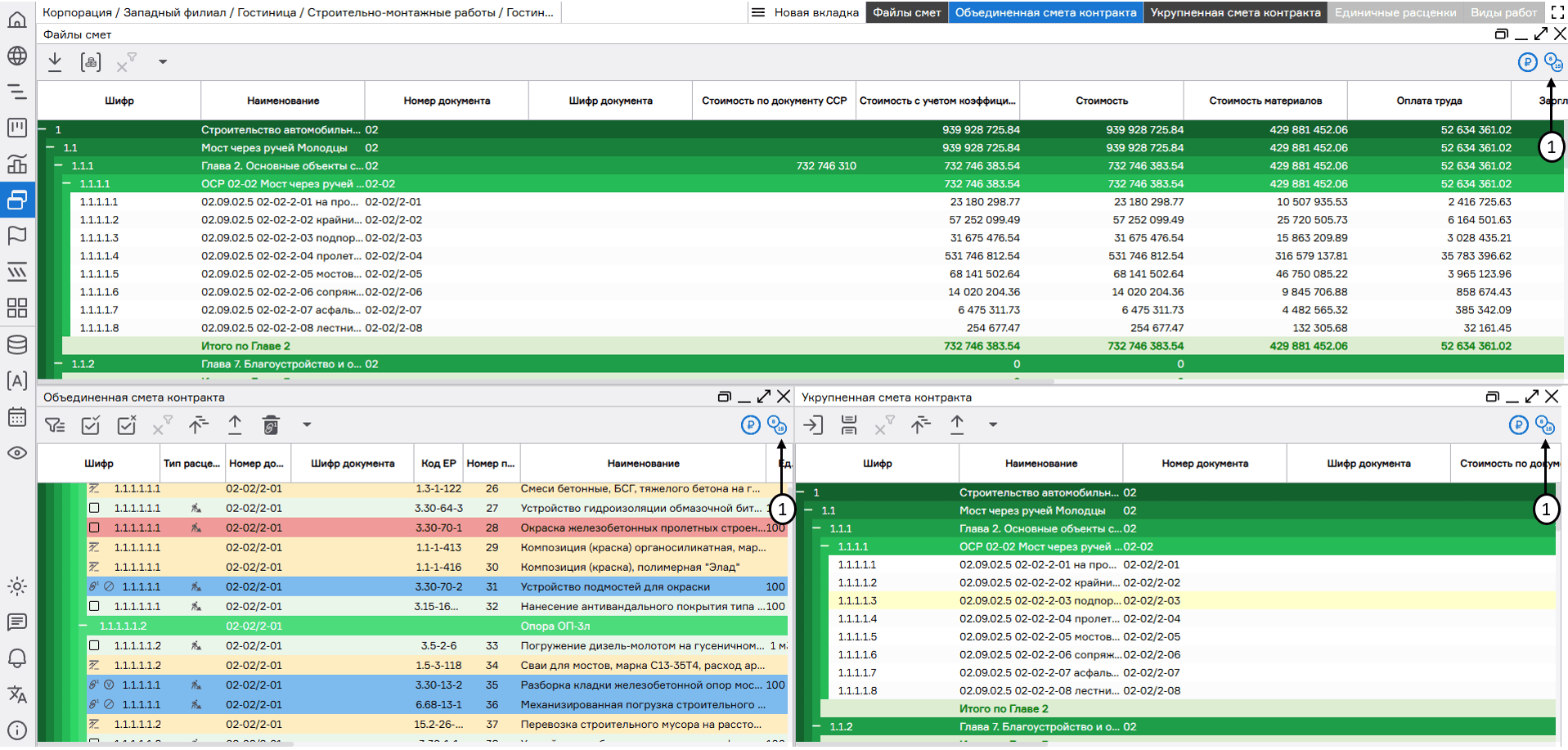Check the box for row number 27
The image size is (1568, 750).
[94, 508]
